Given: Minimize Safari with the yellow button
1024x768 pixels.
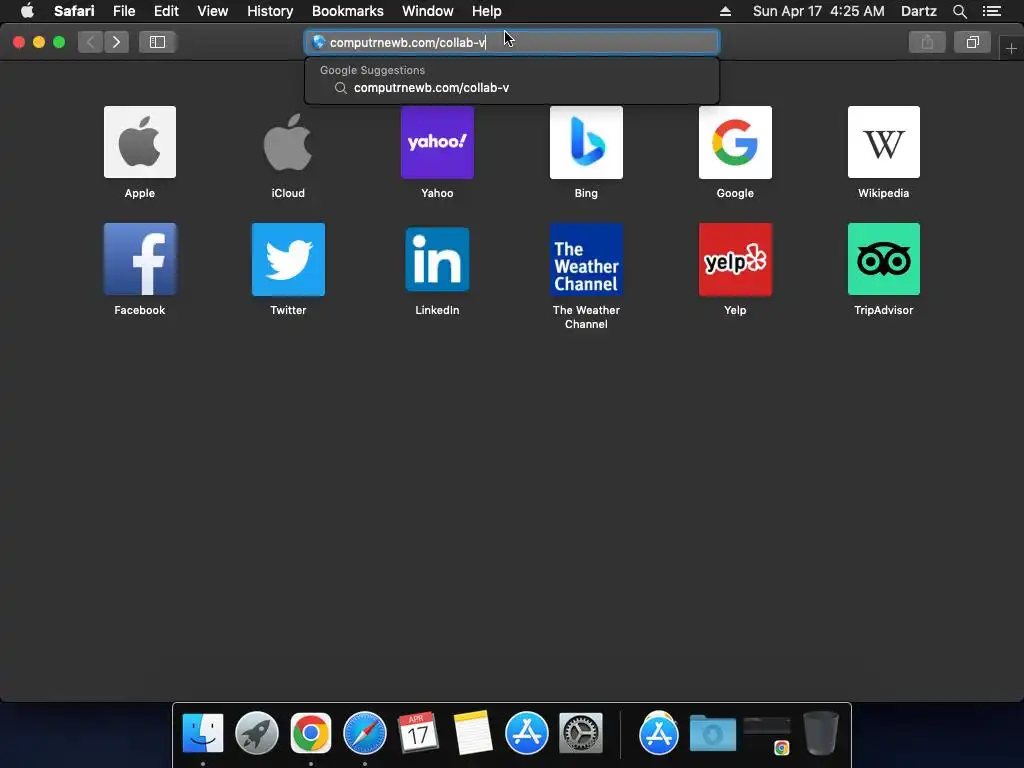Looking at the screenshot, I should (x=39, y=42).
